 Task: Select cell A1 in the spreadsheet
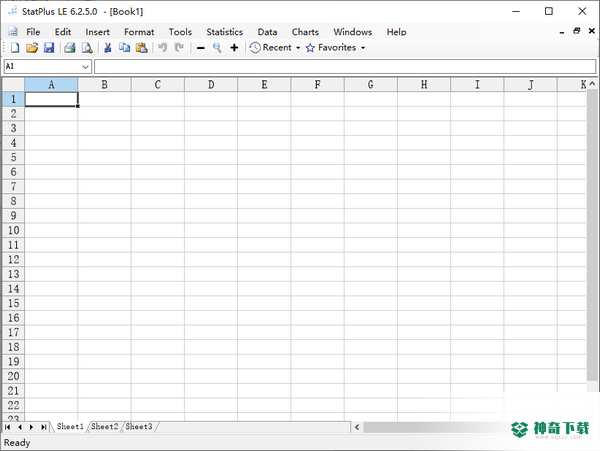[51, 99]
